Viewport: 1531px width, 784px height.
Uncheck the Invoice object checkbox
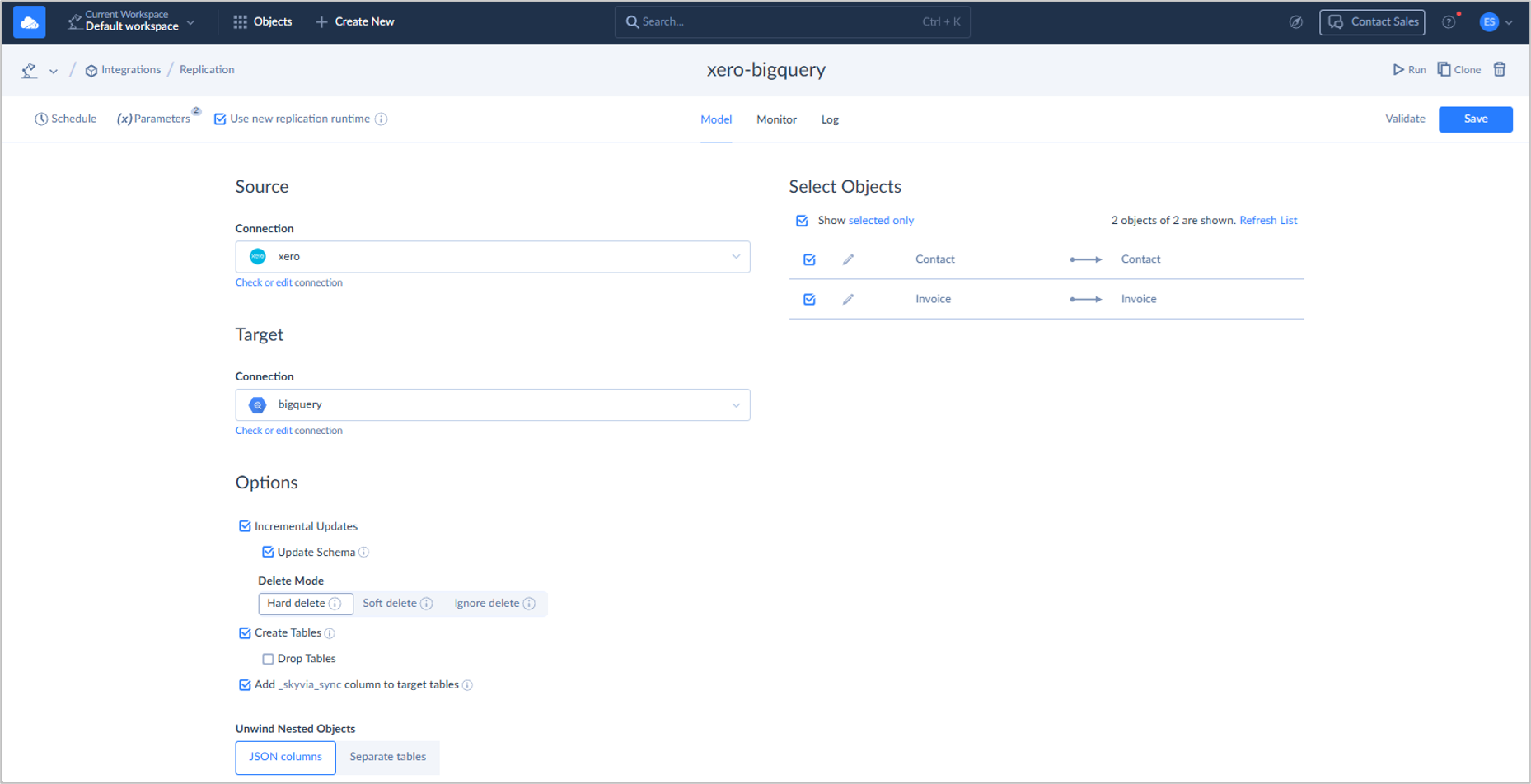(x=809, y=299)
